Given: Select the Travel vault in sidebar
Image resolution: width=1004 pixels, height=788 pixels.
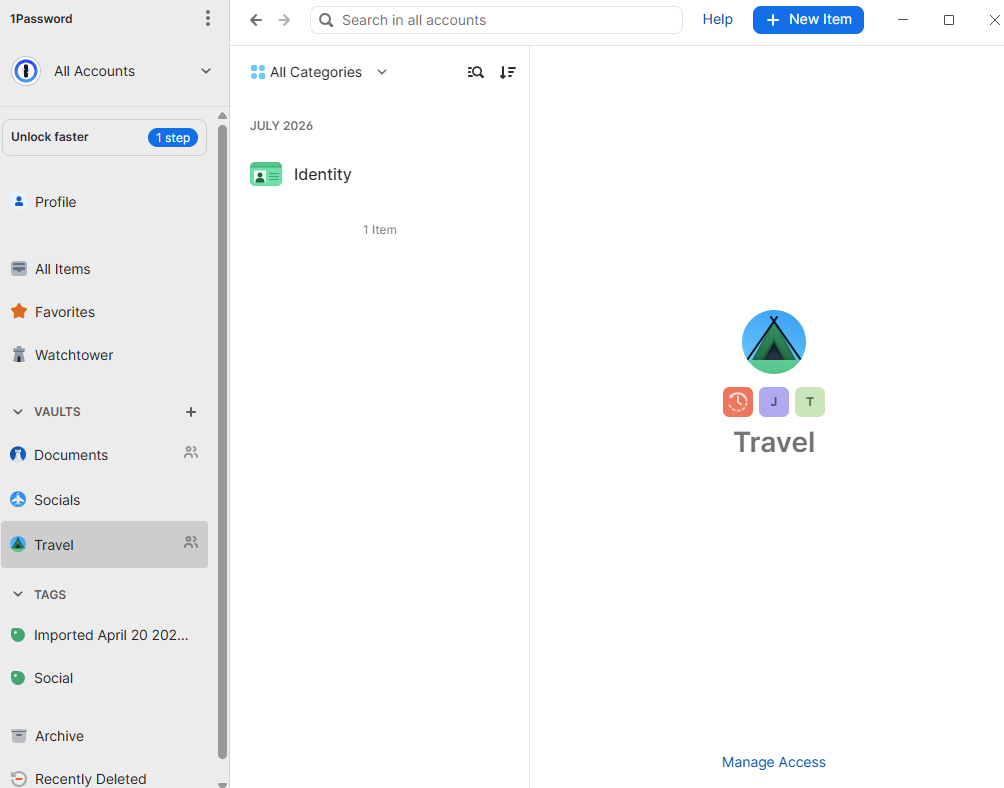Looking at the screenshot, I should (104, 545).
